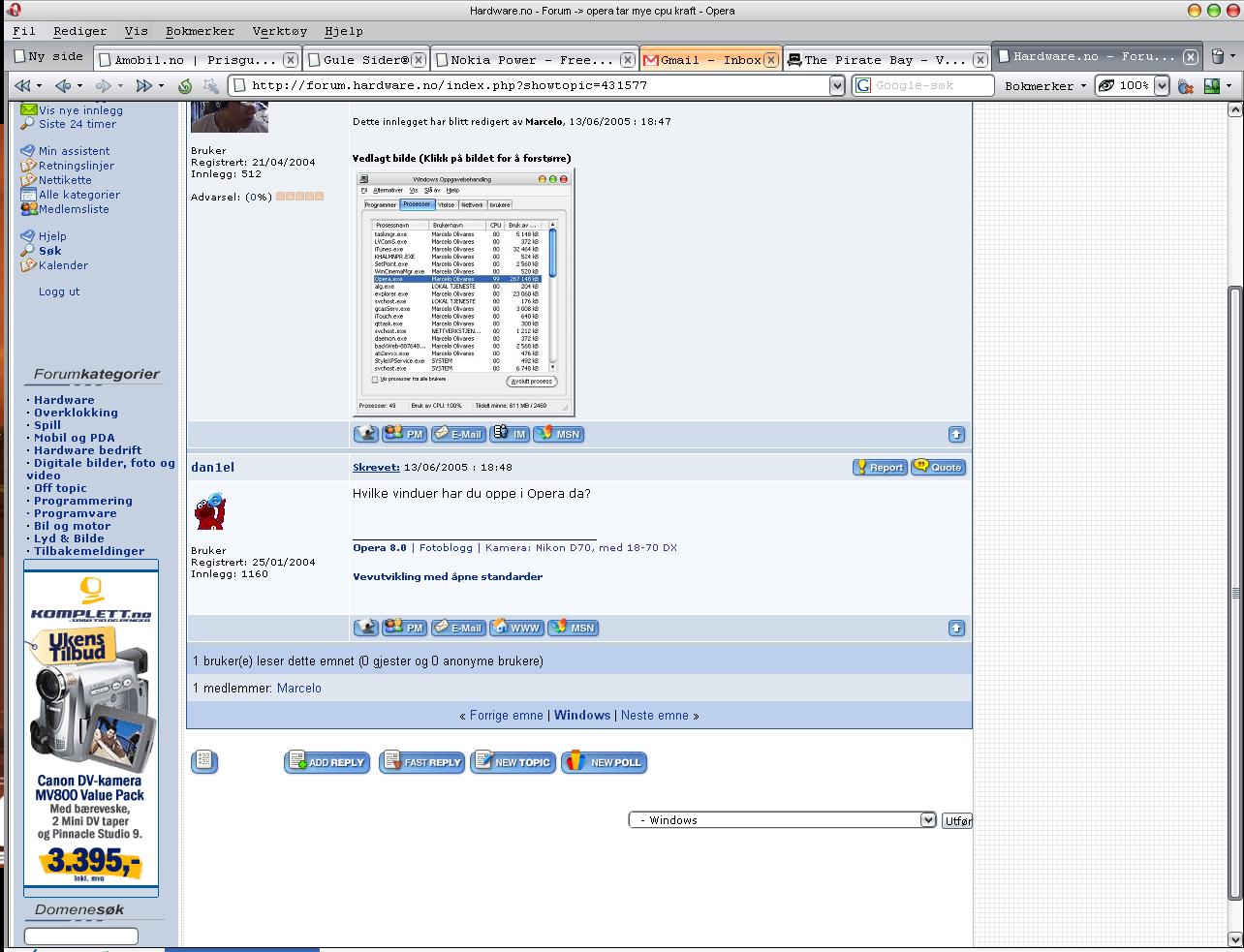
Task: Click the MSN button under dan1el's post
Action: [x=573, y=628]
